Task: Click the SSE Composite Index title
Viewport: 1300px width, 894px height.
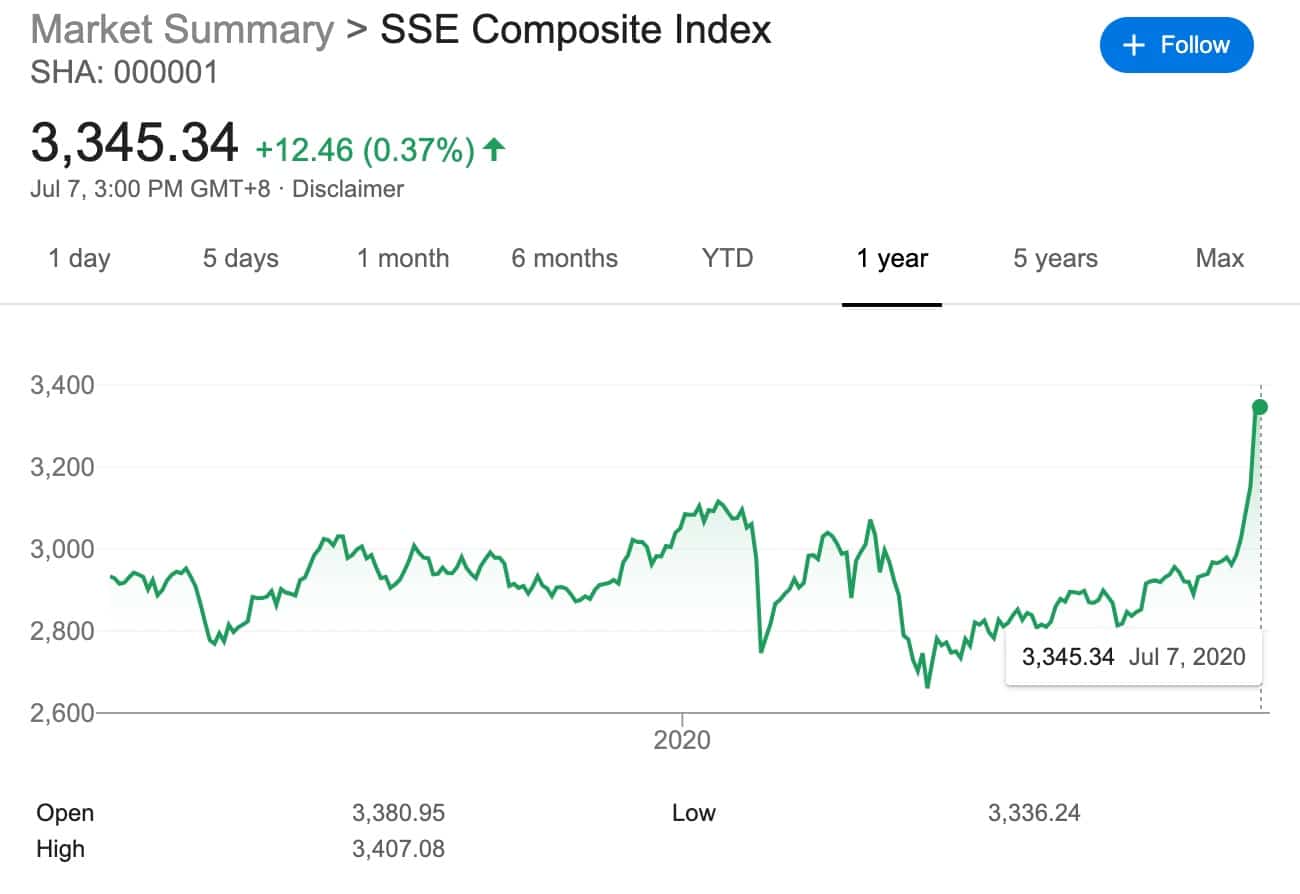Action: (576, 30)
